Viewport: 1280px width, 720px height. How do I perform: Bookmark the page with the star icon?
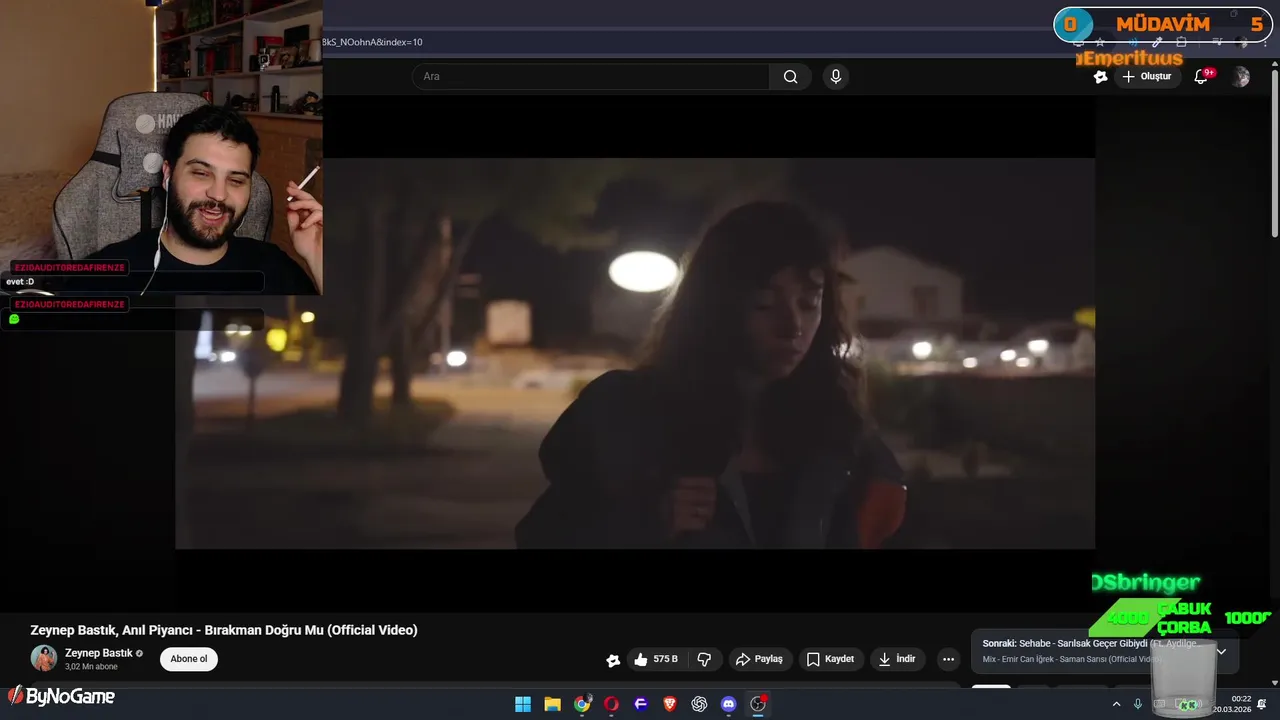[1100, 42]
